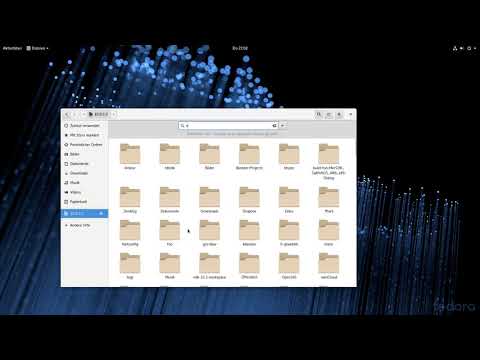The width and height of the screenshot is (480, 360).
Task: Toggle the search magnifier button in the header
Action: tap(319, 115)
